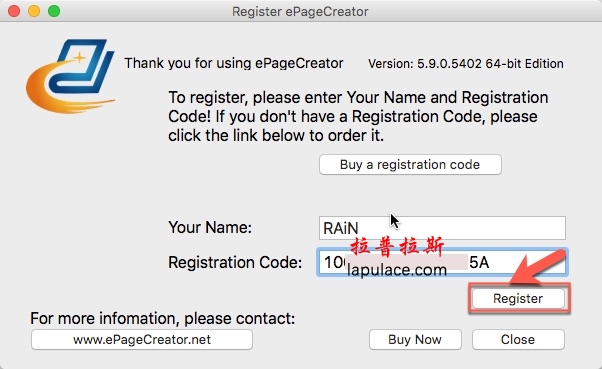Focus the Registration Code input field
This screenshot has height=369, width=602.
point(442,263)
